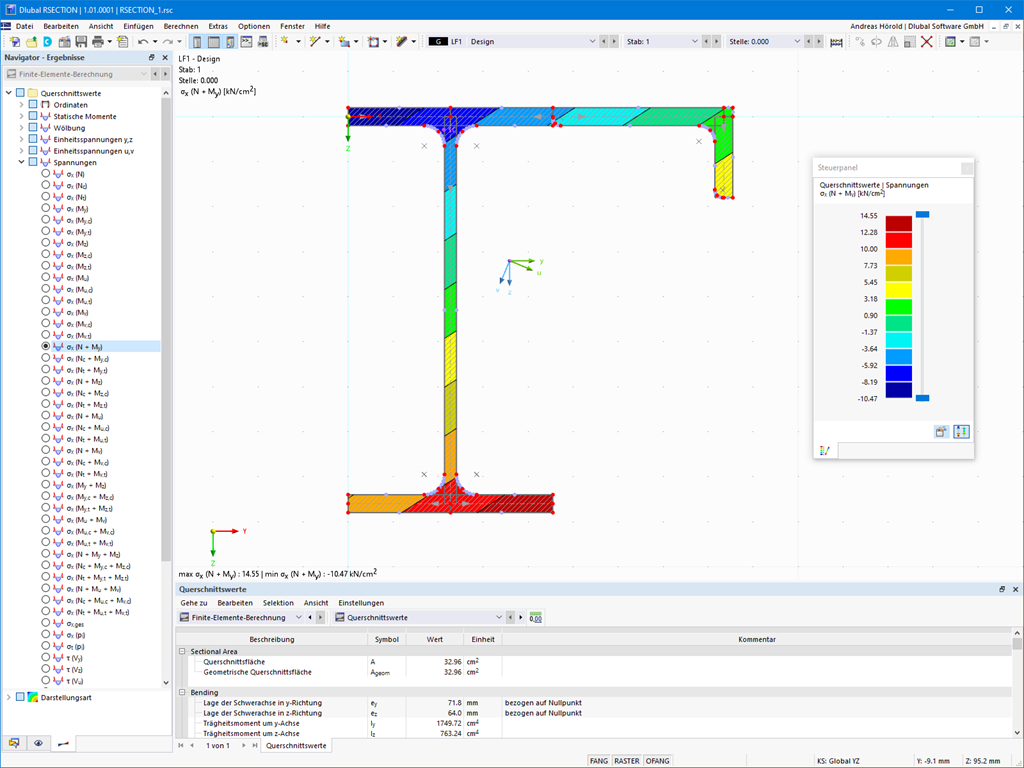The width and height of the screenshot is (1024, 768).
Task: Open a file with the folder icon
Action: (x=31, y=42)
